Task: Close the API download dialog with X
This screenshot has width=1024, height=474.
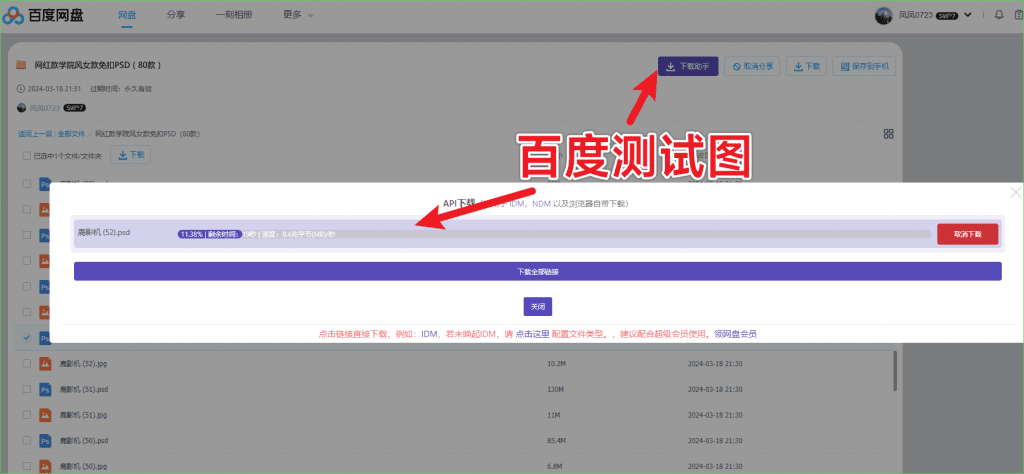Action: 1015,192
